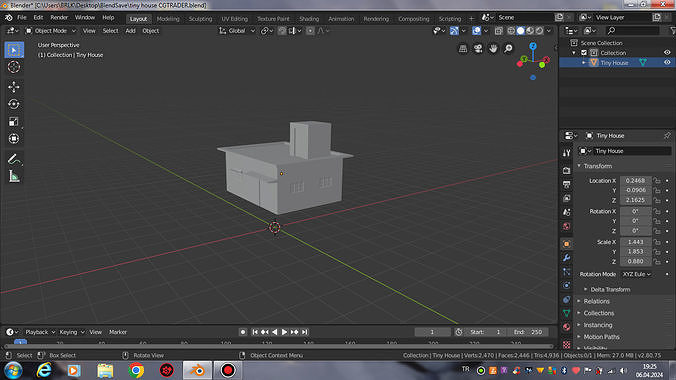
Task: Toggle viewport overlays
Action: click(476, 31)
